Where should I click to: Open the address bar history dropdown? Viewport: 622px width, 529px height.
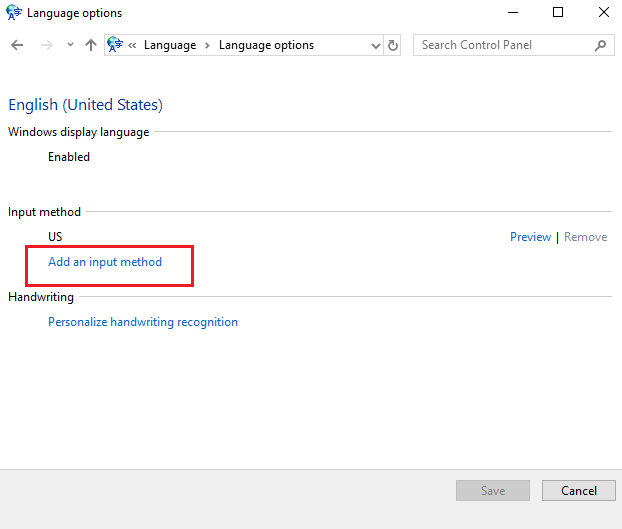[x=375, y=45]
